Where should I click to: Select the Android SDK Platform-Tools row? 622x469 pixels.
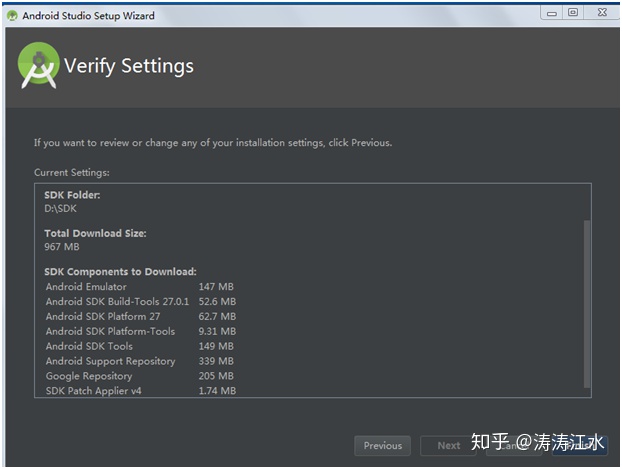tap(140, 331)
